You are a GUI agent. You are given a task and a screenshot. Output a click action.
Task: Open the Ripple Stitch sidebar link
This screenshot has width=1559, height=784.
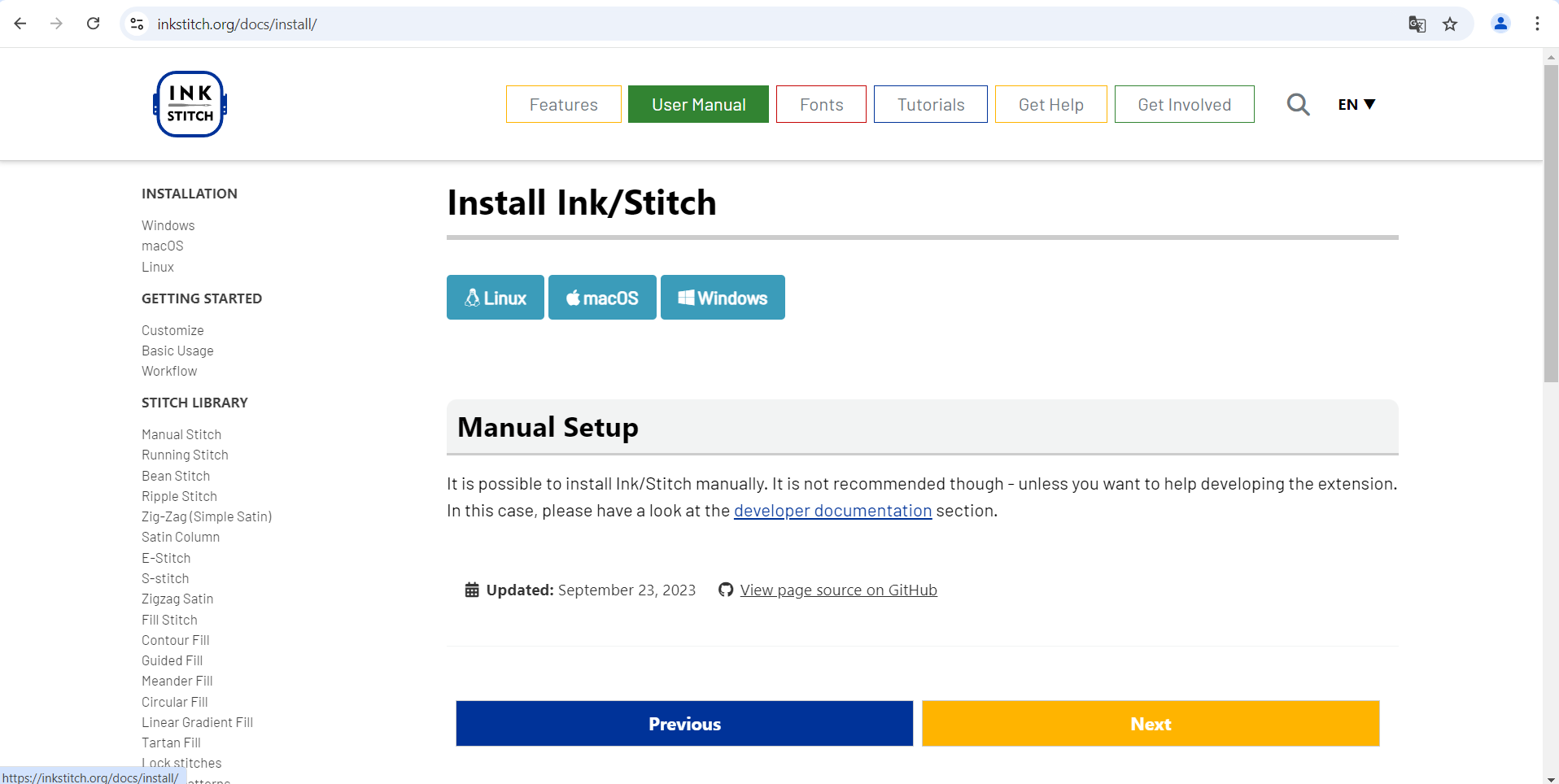pos(179,496)
